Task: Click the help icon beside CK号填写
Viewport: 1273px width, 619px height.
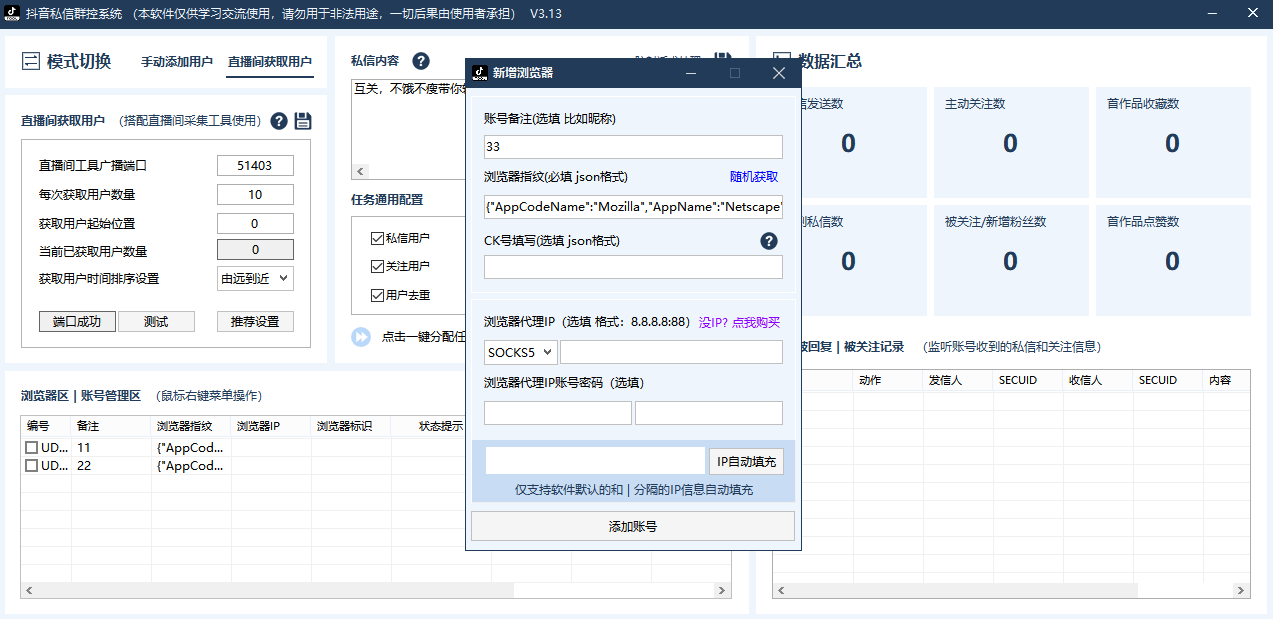Action: tap(769, 241)
